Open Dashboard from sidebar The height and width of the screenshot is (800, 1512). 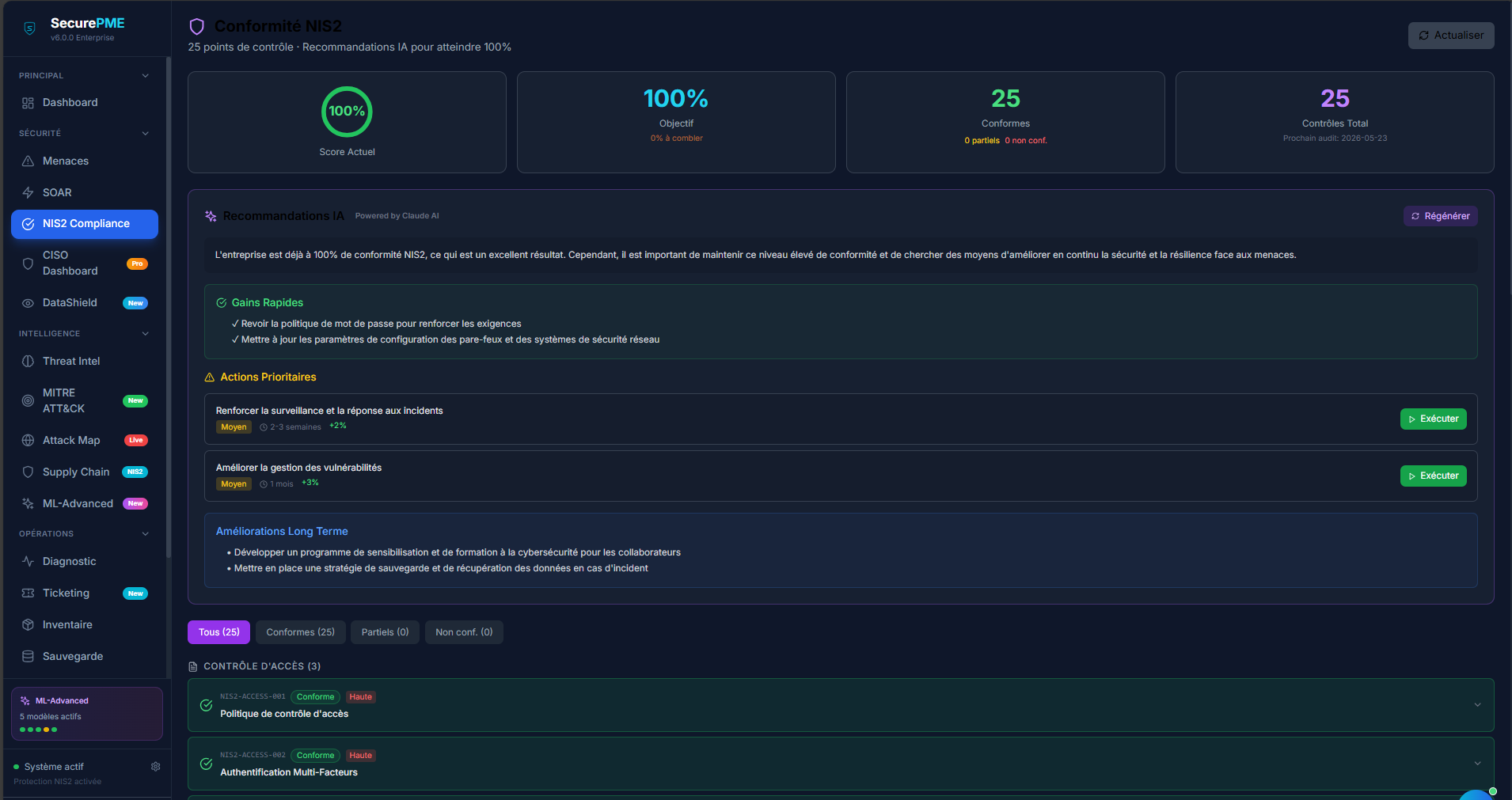[x=85, y=103]
